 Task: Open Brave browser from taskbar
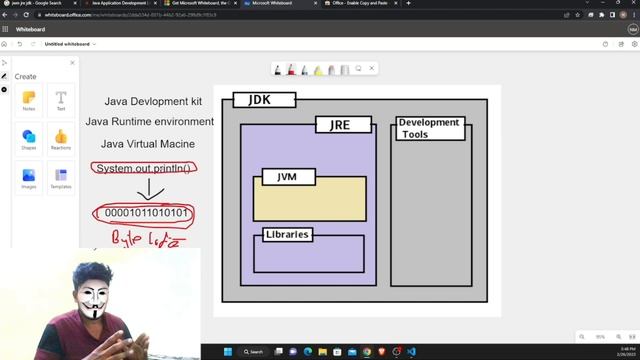(x=382, y=352)
